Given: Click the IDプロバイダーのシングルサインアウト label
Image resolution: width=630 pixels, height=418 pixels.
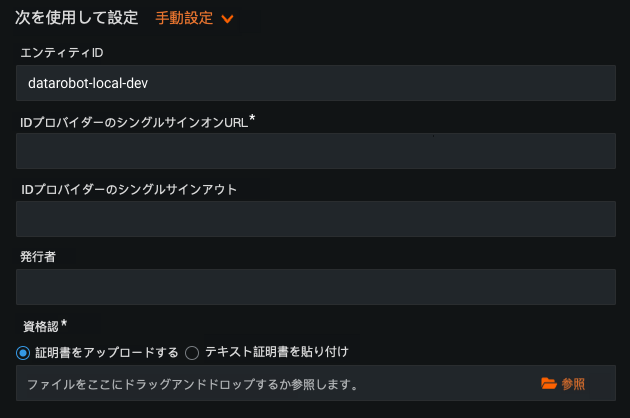Looking at the screenshot, I should (x=128, y=189).
